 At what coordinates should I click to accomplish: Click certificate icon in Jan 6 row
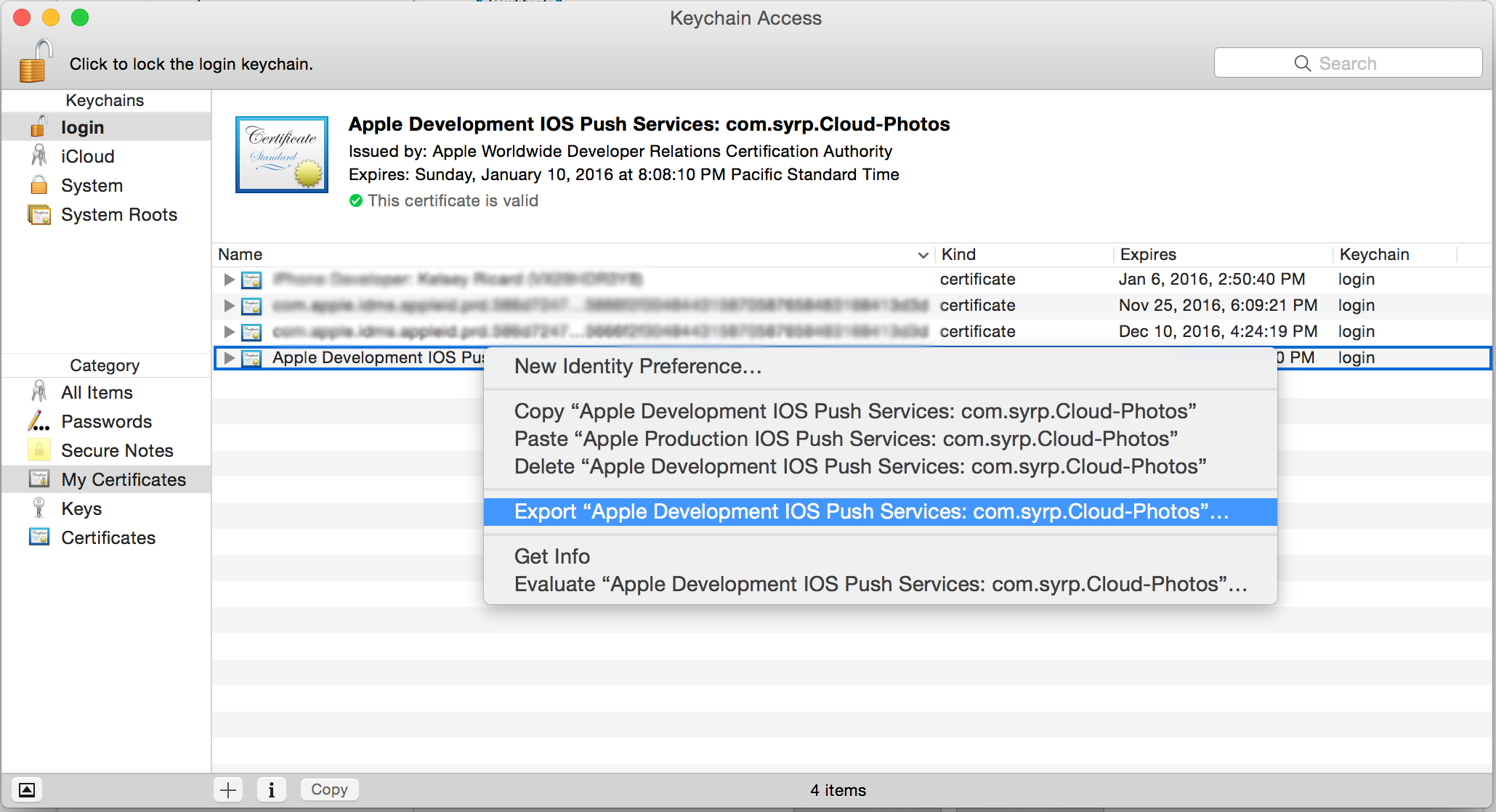click(251, 280)
